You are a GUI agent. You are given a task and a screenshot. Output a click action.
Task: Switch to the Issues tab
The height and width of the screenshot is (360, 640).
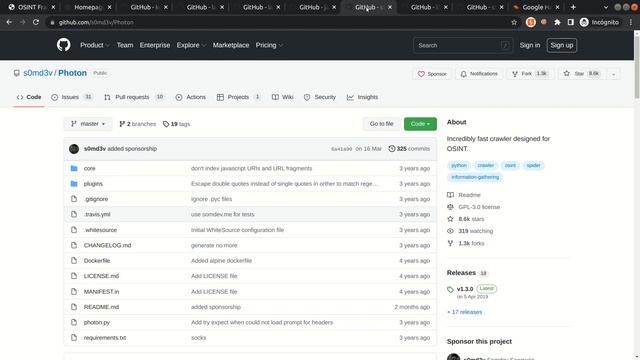[72, 97]
